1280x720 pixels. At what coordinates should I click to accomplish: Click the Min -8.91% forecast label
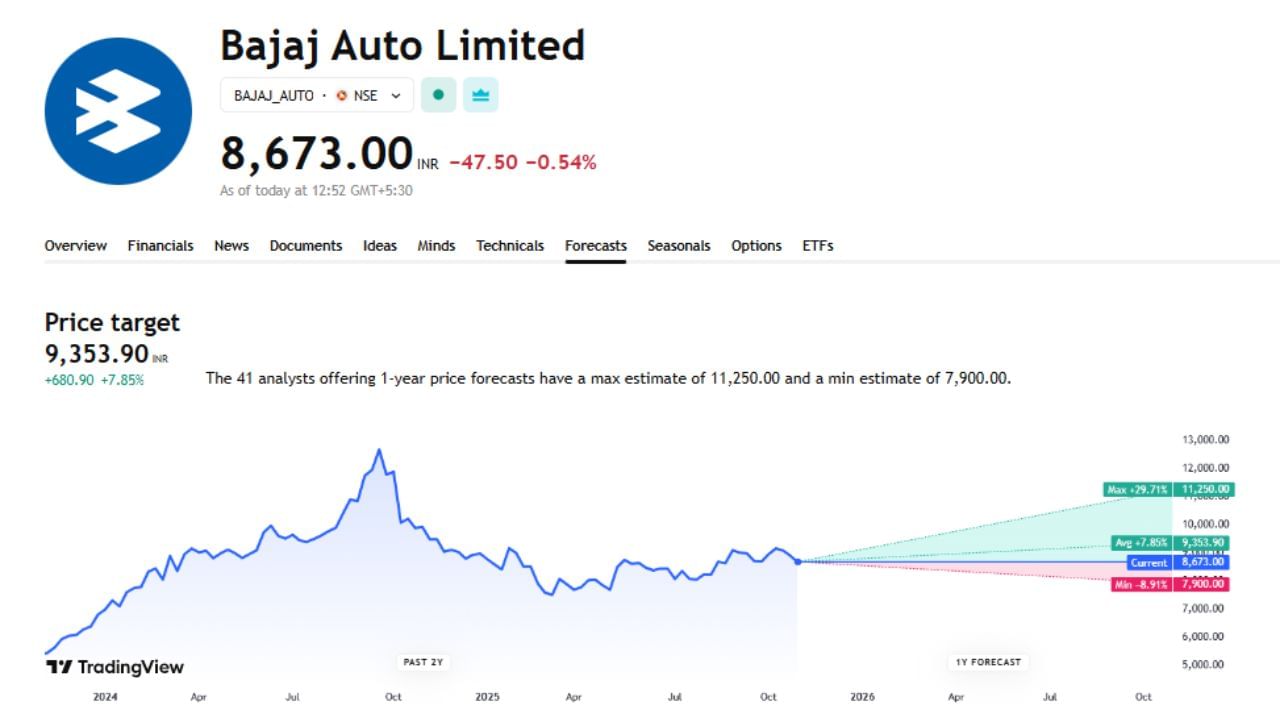[x=1141, y=584]
